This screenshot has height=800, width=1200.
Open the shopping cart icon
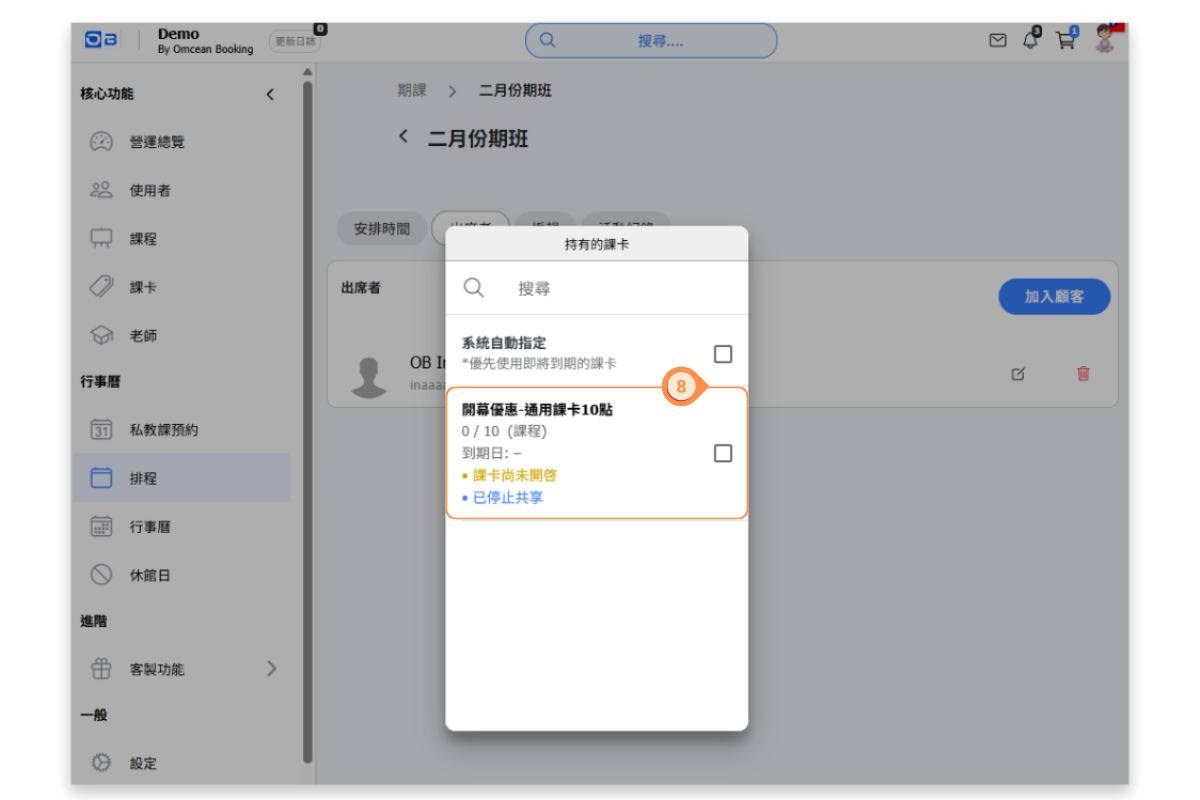click(x=1065, y=41)
